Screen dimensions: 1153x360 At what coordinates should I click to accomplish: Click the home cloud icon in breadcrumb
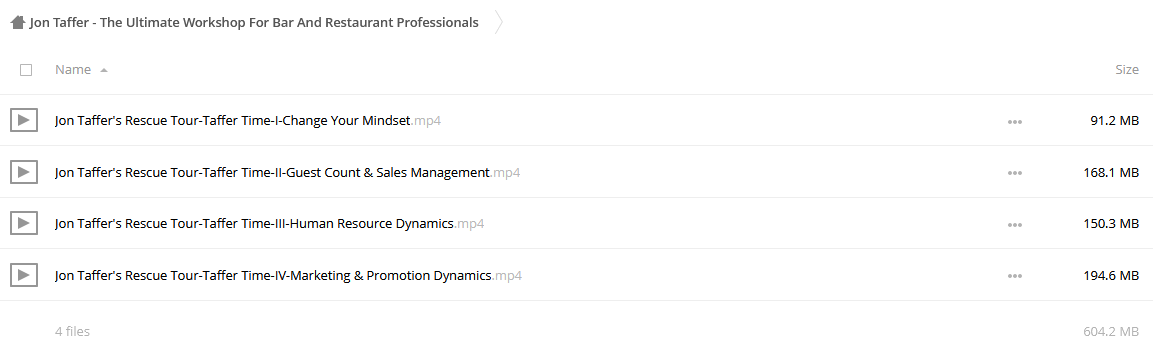point(18,23)
